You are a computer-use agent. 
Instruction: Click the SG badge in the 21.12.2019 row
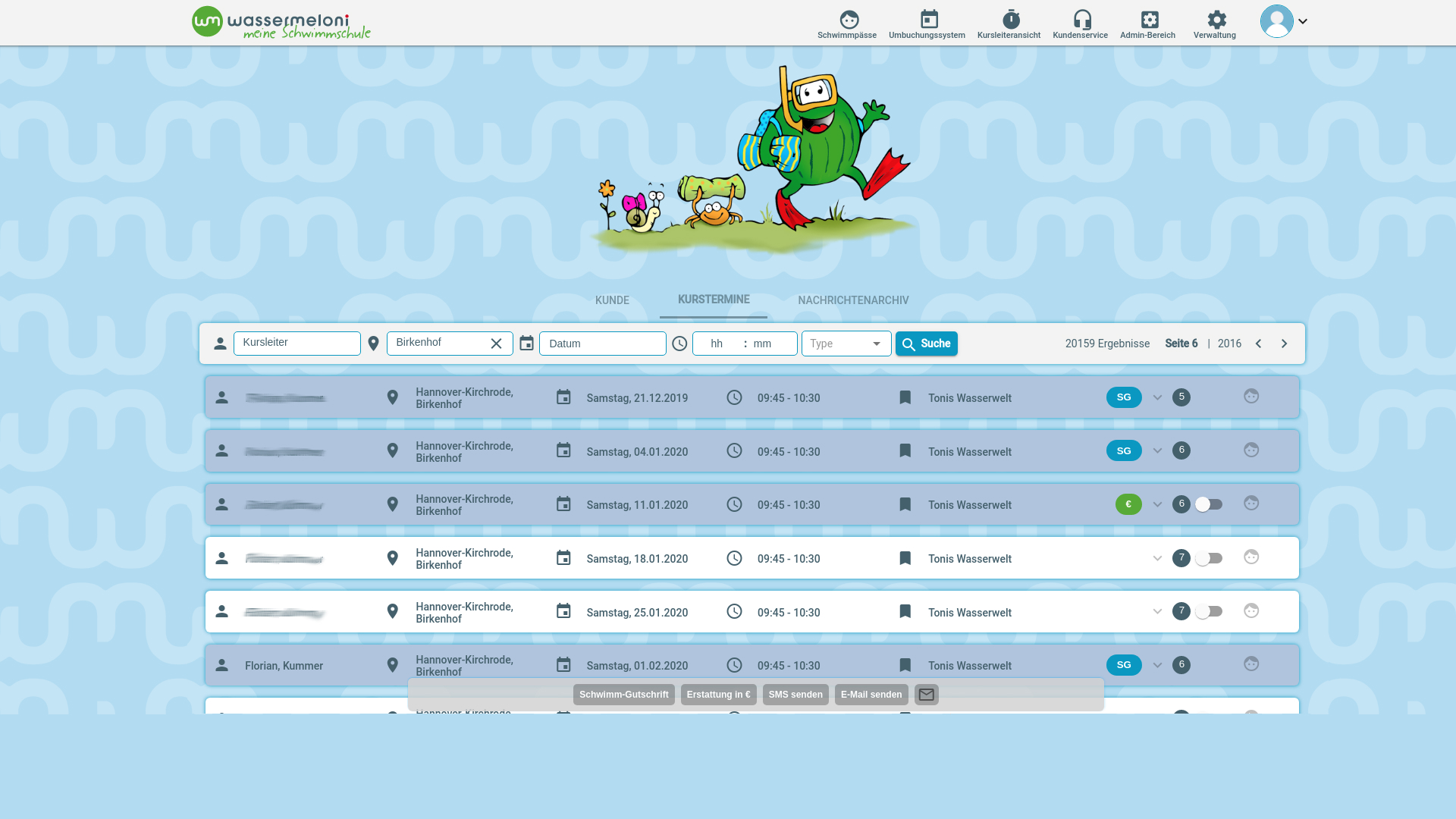[1124, 397]
